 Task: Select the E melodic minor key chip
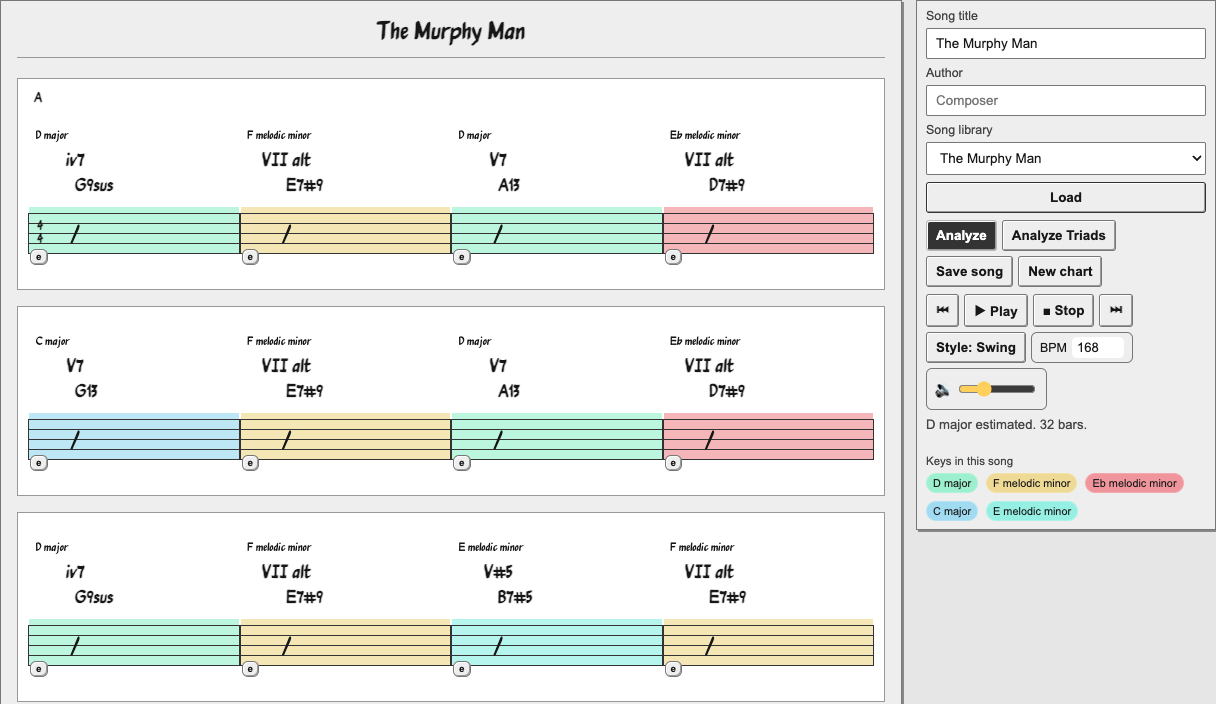[x=1032, y=511]
